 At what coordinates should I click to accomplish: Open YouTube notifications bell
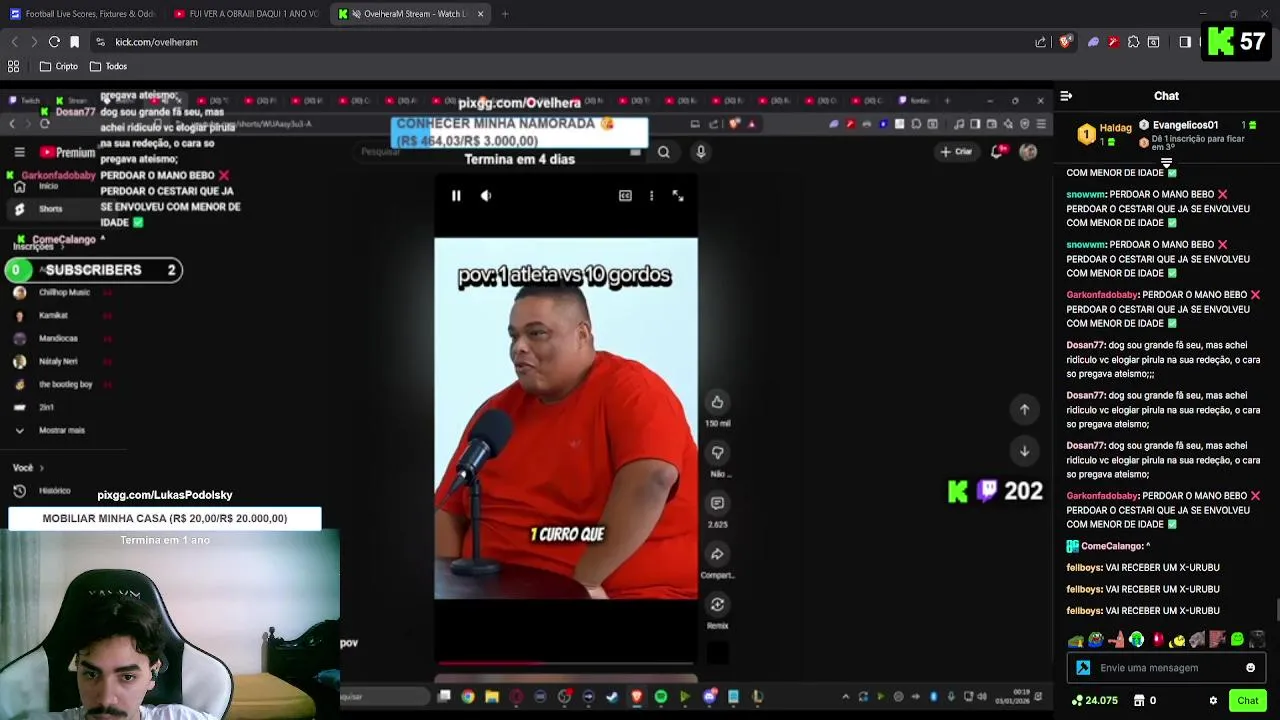pyautogui.click(x=997, y=152)
